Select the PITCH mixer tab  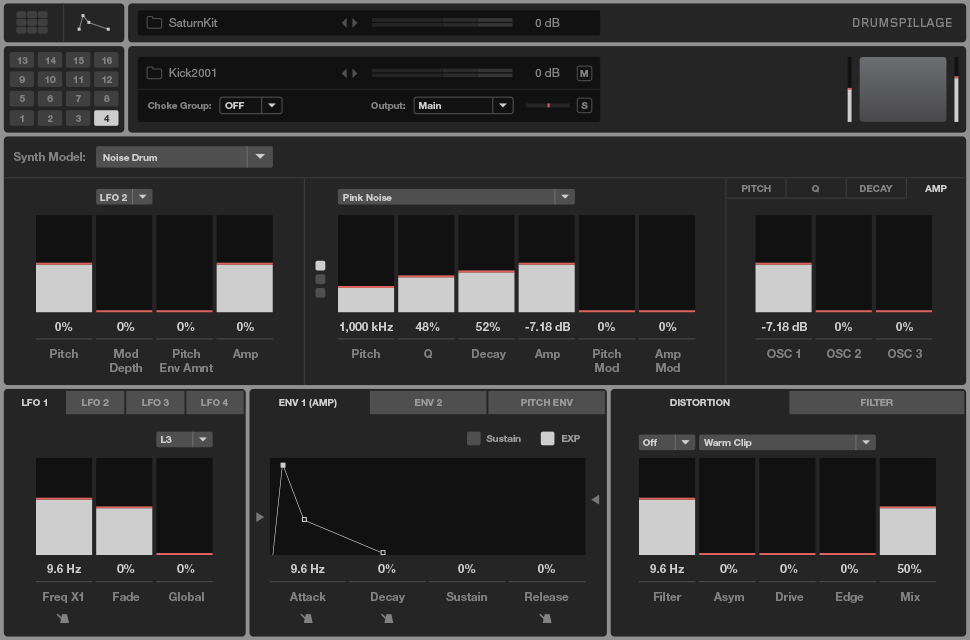click(x=756, y=189)
